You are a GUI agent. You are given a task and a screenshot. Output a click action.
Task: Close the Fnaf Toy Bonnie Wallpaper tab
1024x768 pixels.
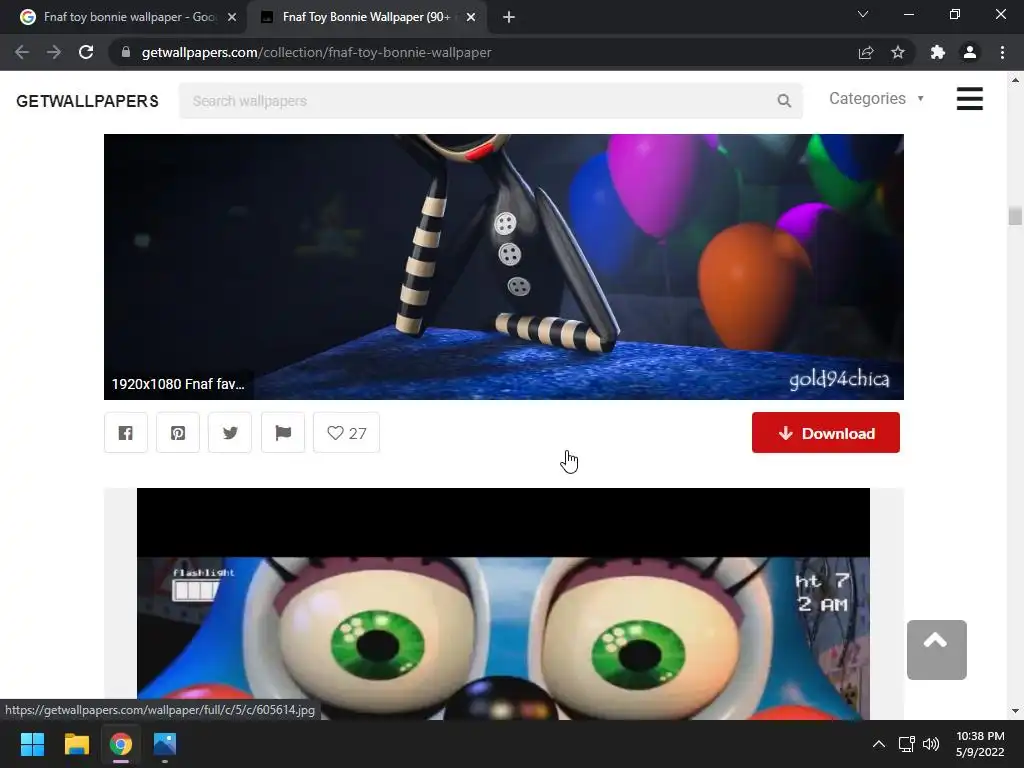coord(471,17)
